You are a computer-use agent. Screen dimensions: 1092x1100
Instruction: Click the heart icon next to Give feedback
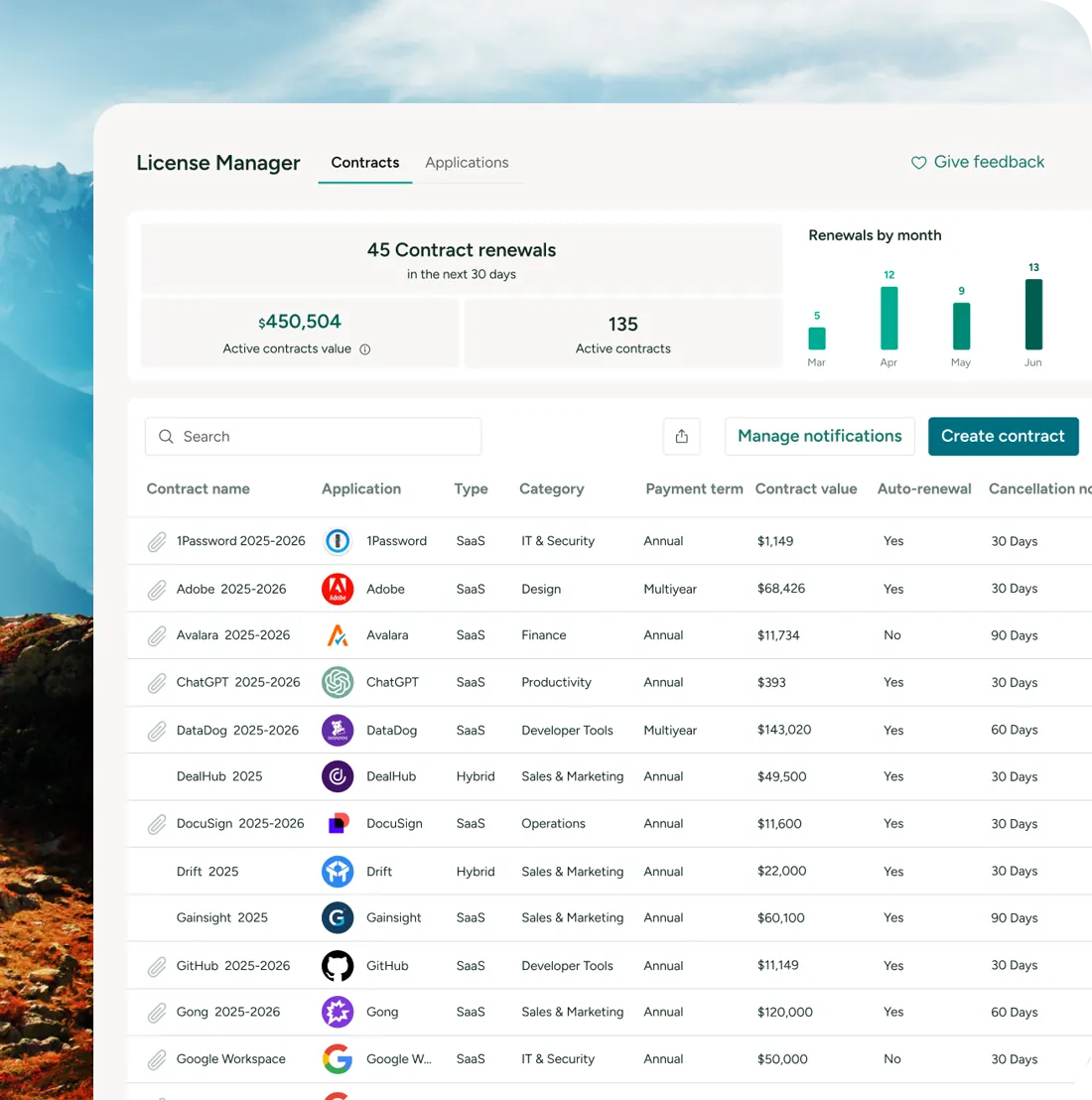918,163
